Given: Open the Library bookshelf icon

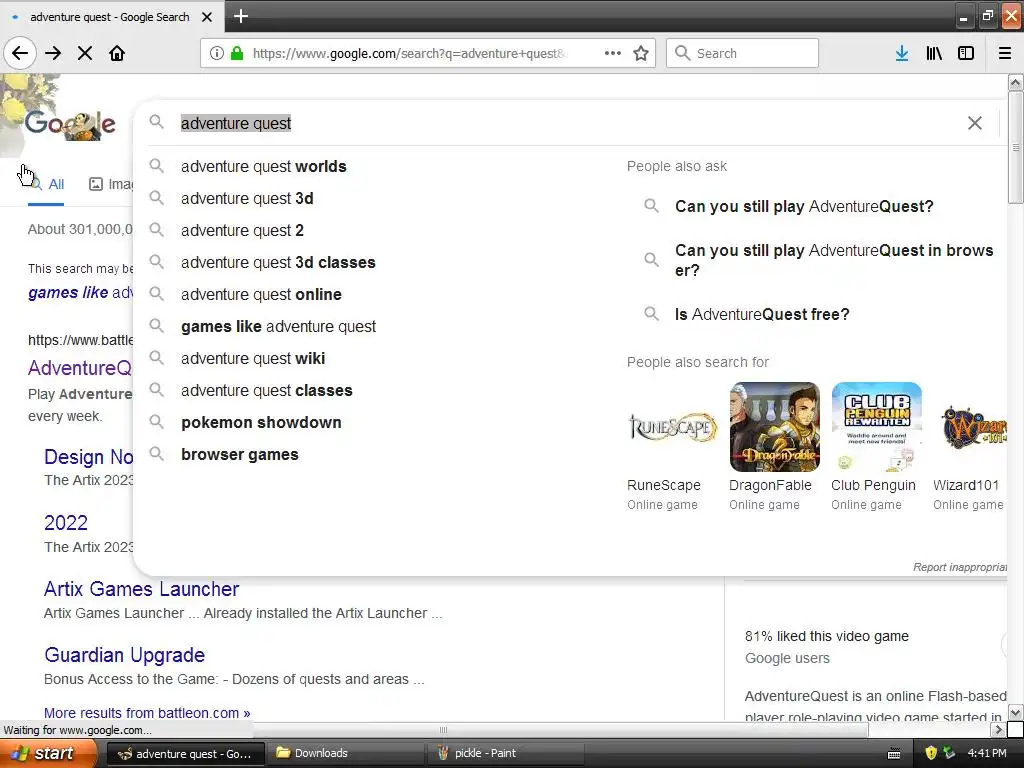Looking at the screenshot, I should coord(934,53).
